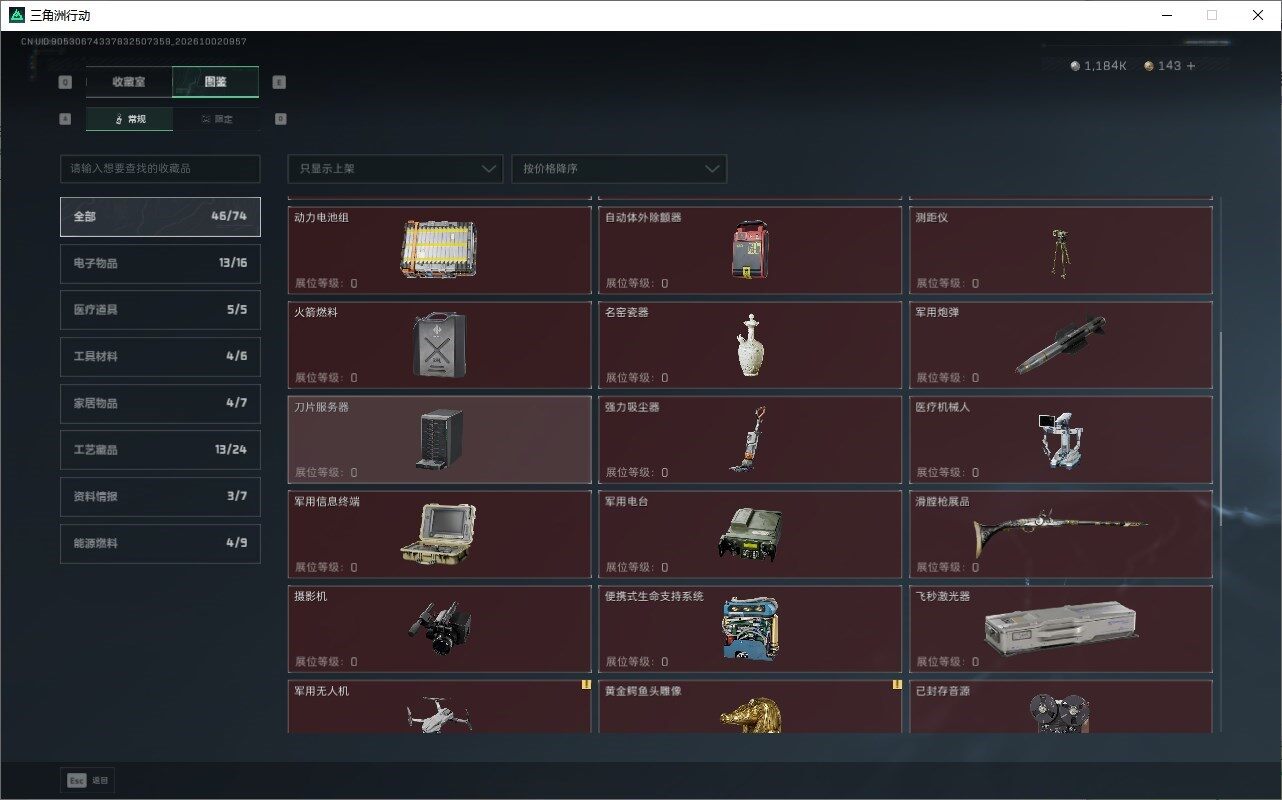Click the 军用炮弹 military shell icon
Image resolution: width=1282 pixels, height=800 pixels.
1061,345
